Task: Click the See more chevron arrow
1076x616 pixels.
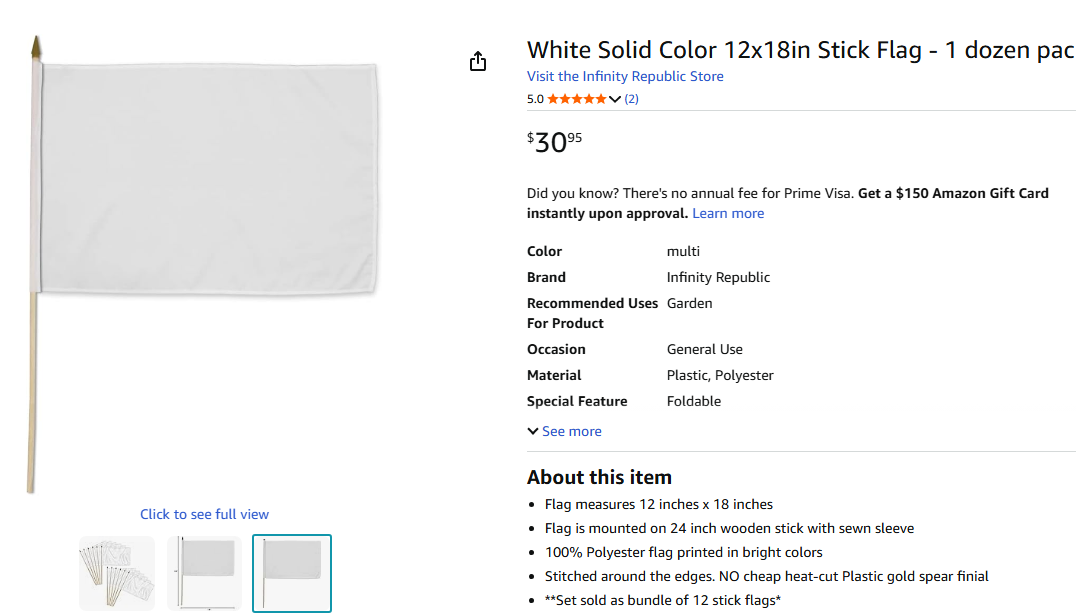Action: 533,431
